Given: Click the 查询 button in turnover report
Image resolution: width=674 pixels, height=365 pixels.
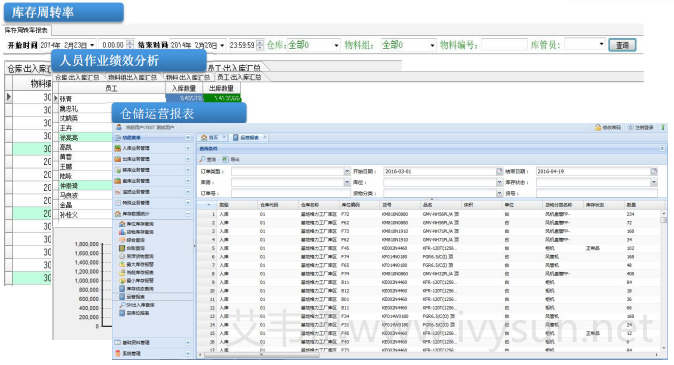Looking at the screenshot, I should [x=622, y=45].
